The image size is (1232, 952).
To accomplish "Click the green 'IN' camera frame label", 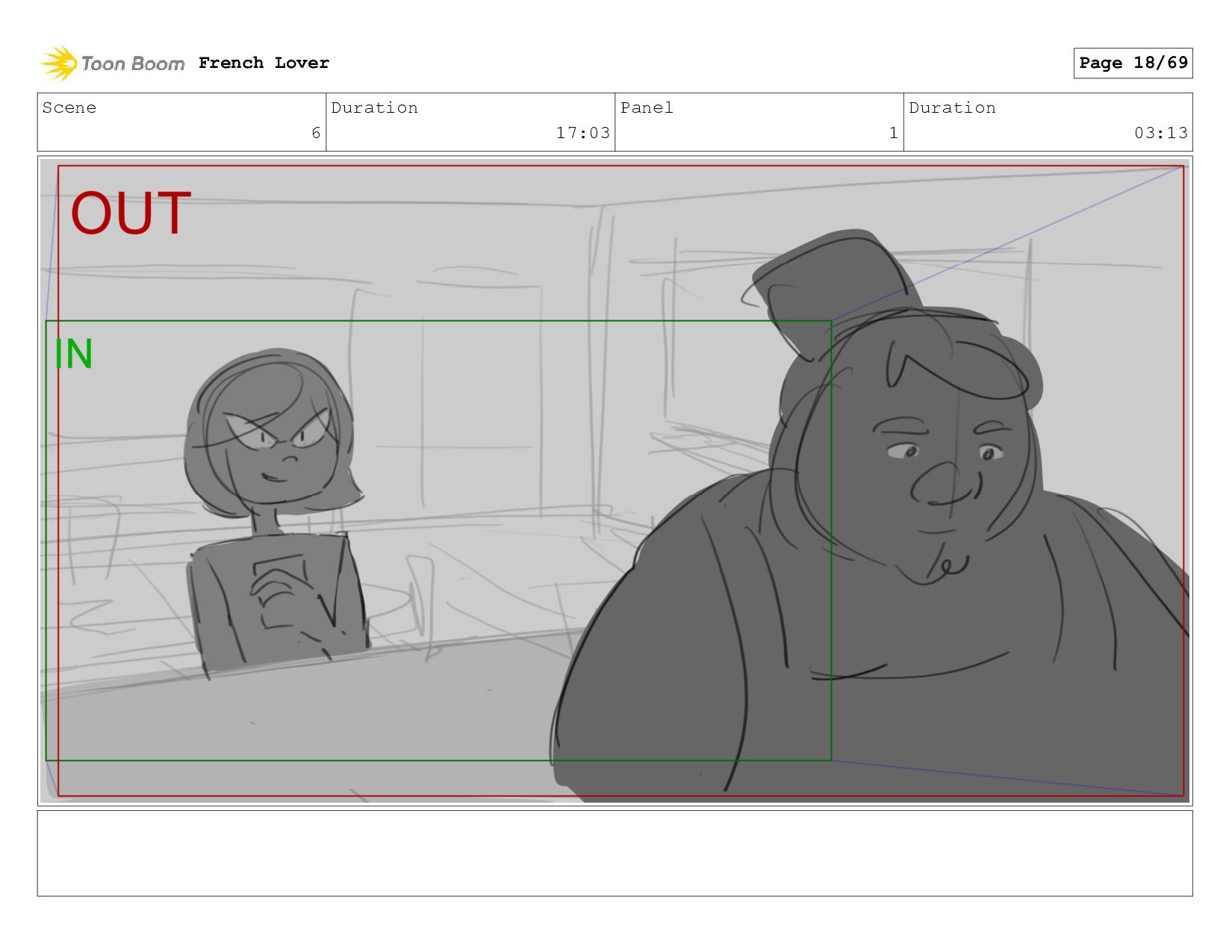I will [73, 354].
